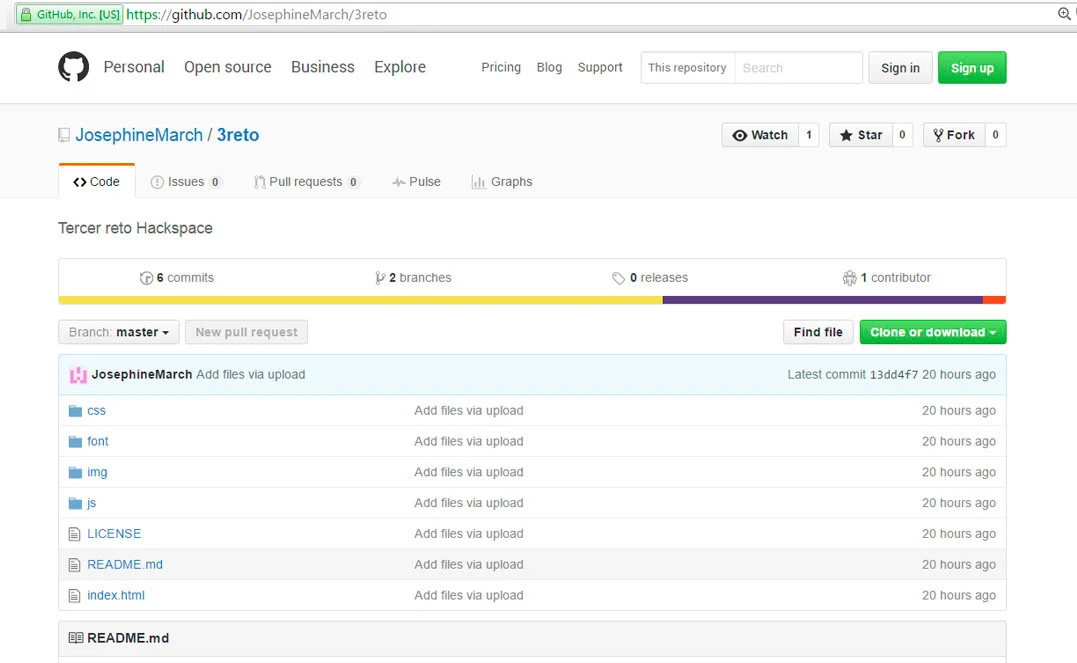Viewport: 1077px width, 663px height.
Task: Open the LICENSE file name
Action: (x=114, y=534)
